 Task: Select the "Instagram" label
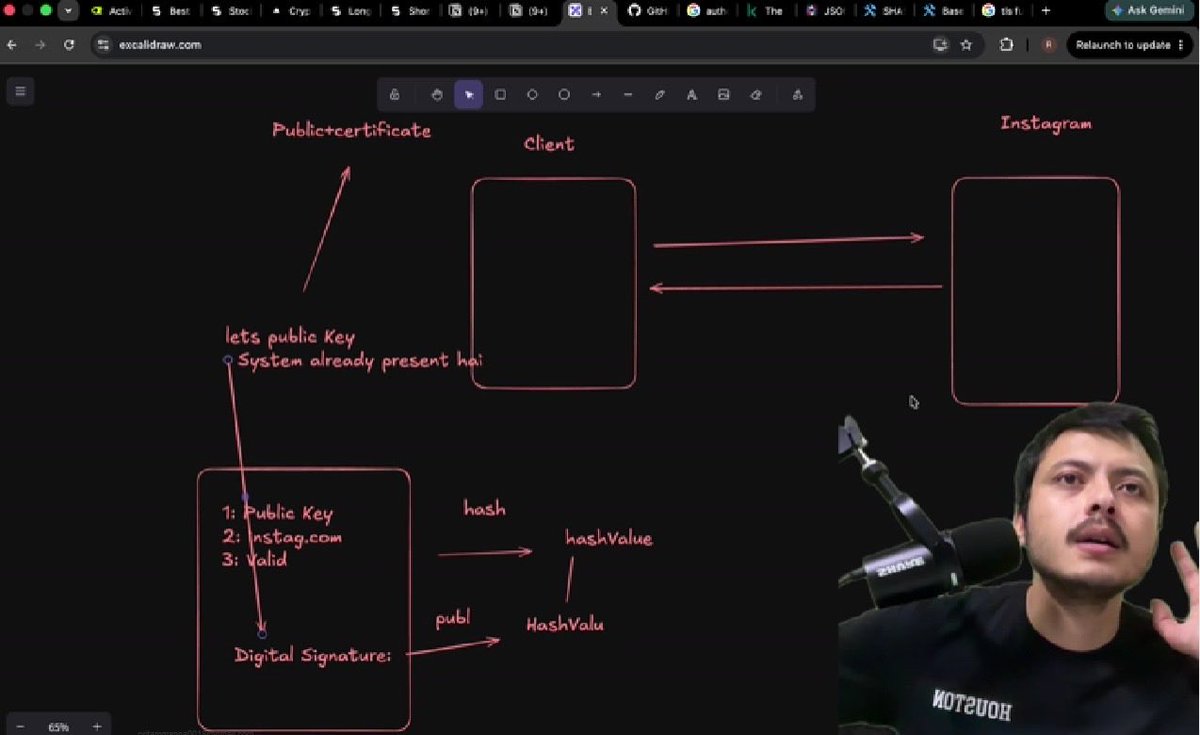pyautogui.click(x=1046, y=124)
